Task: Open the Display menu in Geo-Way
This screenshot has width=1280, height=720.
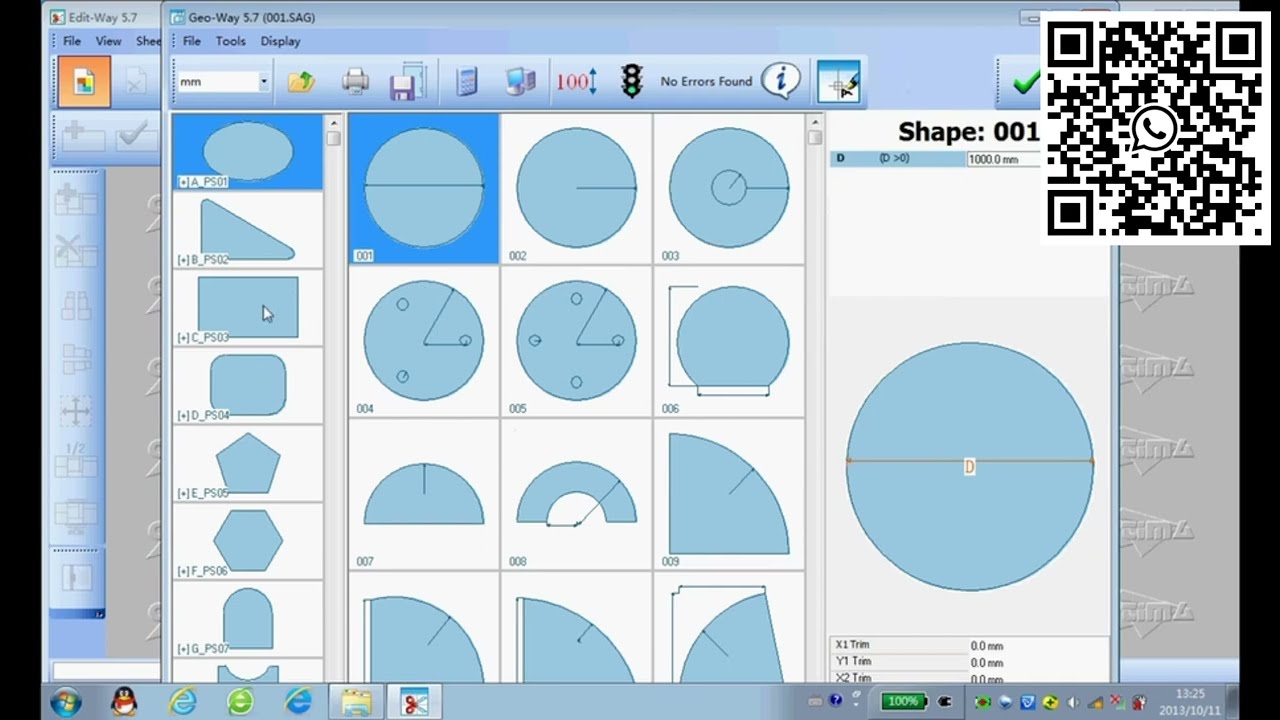Action: coord(280,41)
